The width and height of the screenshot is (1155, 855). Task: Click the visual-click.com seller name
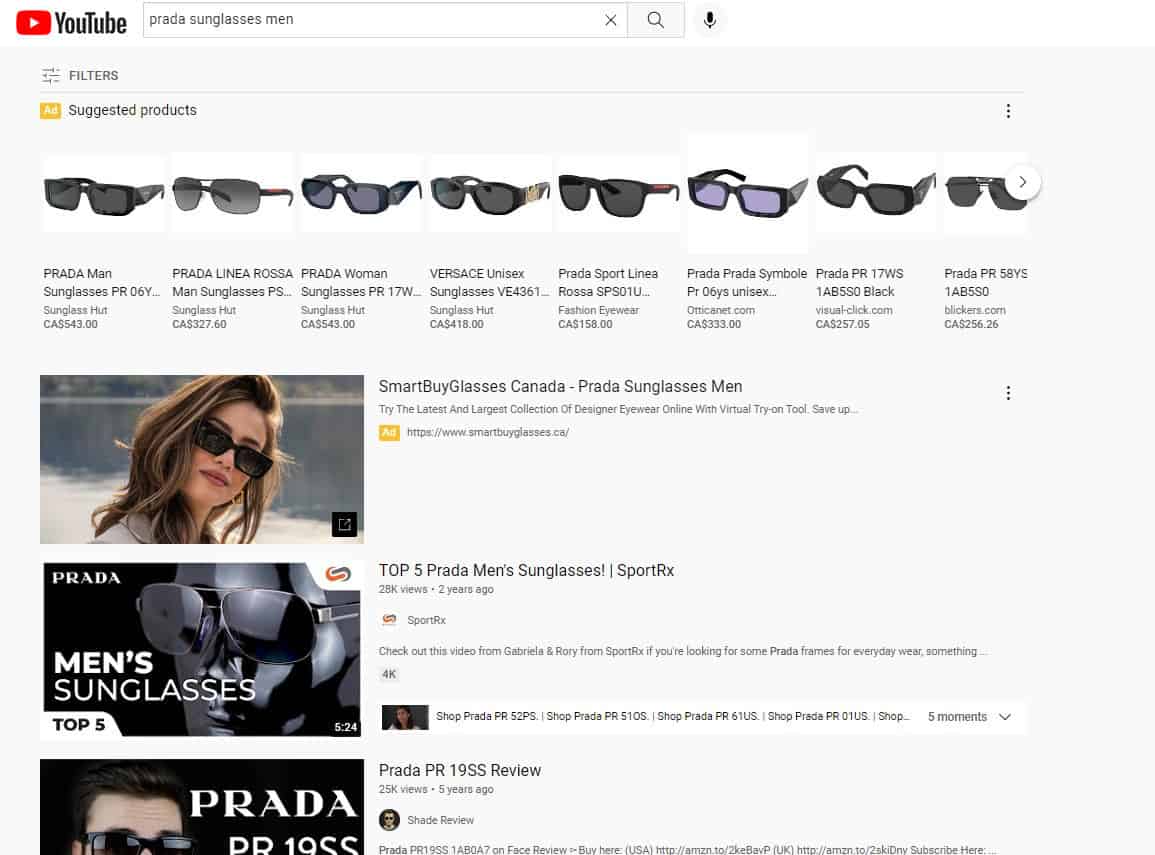(x=854, y=311)
